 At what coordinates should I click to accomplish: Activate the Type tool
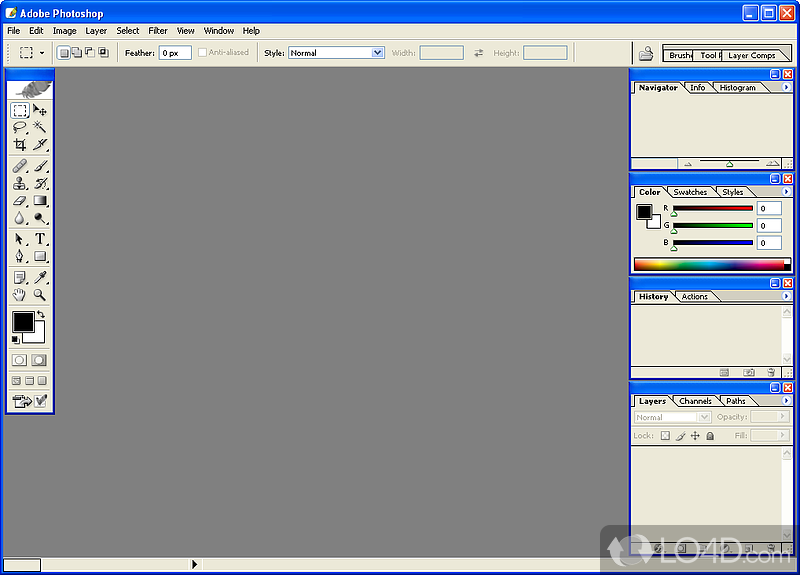coord(40,239)
